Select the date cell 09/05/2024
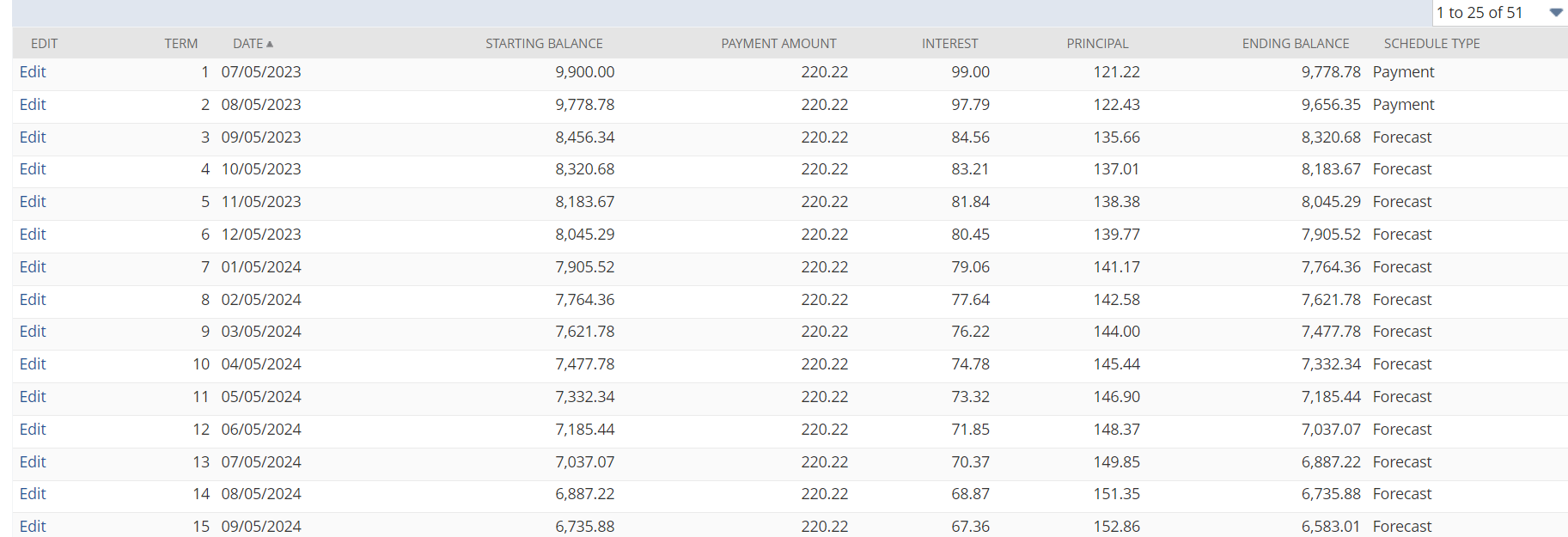Screen dimensions: 1568x537 (x=261, y=527)
